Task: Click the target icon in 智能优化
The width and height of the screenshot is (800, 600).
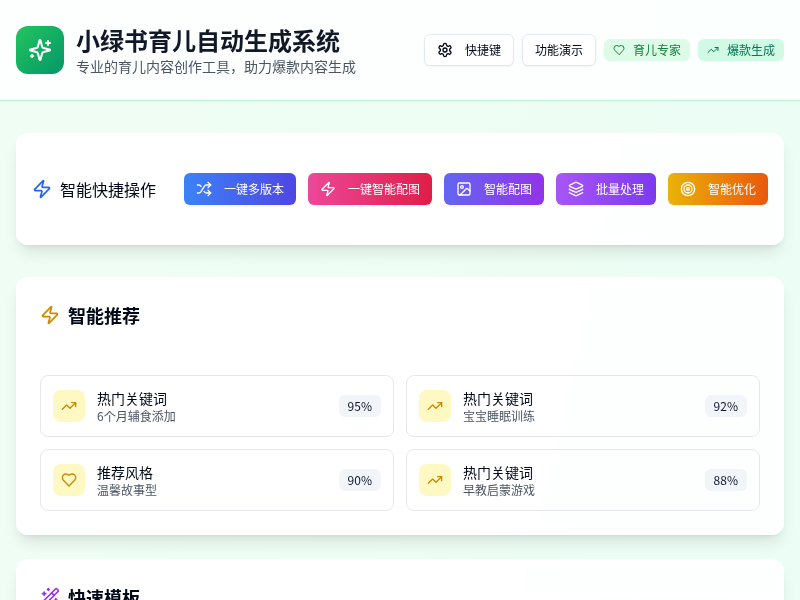Action: pyautogui.click(x=688, y=189)
